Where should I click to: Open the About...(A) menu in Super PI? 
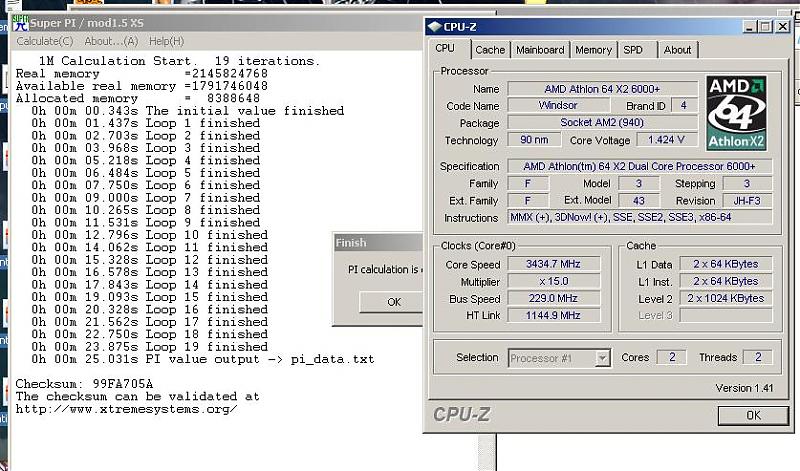point(111,41)
